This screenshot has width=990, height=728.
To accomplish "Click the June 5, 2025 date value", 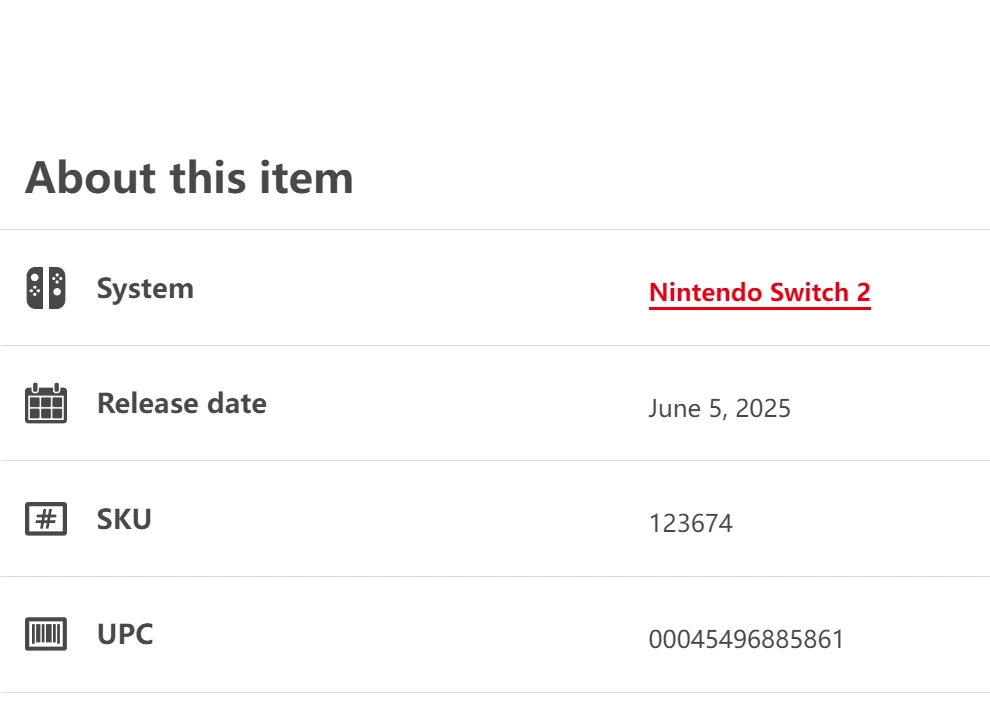I will click(720, 409).
